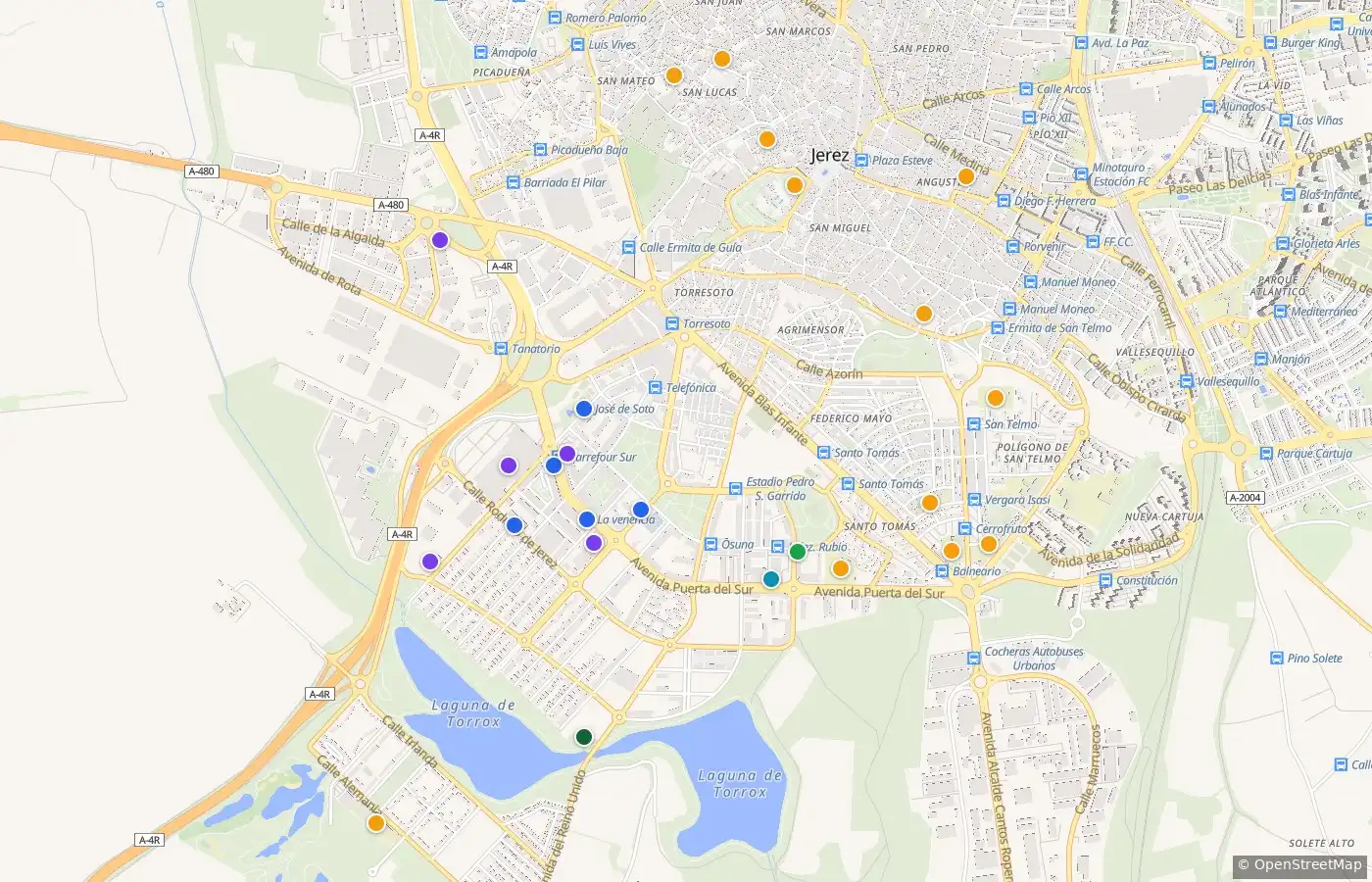1372x882 pixels.
Task: Open the Picadueña Baja bus stop icon
Action: [x=541, y=150]
